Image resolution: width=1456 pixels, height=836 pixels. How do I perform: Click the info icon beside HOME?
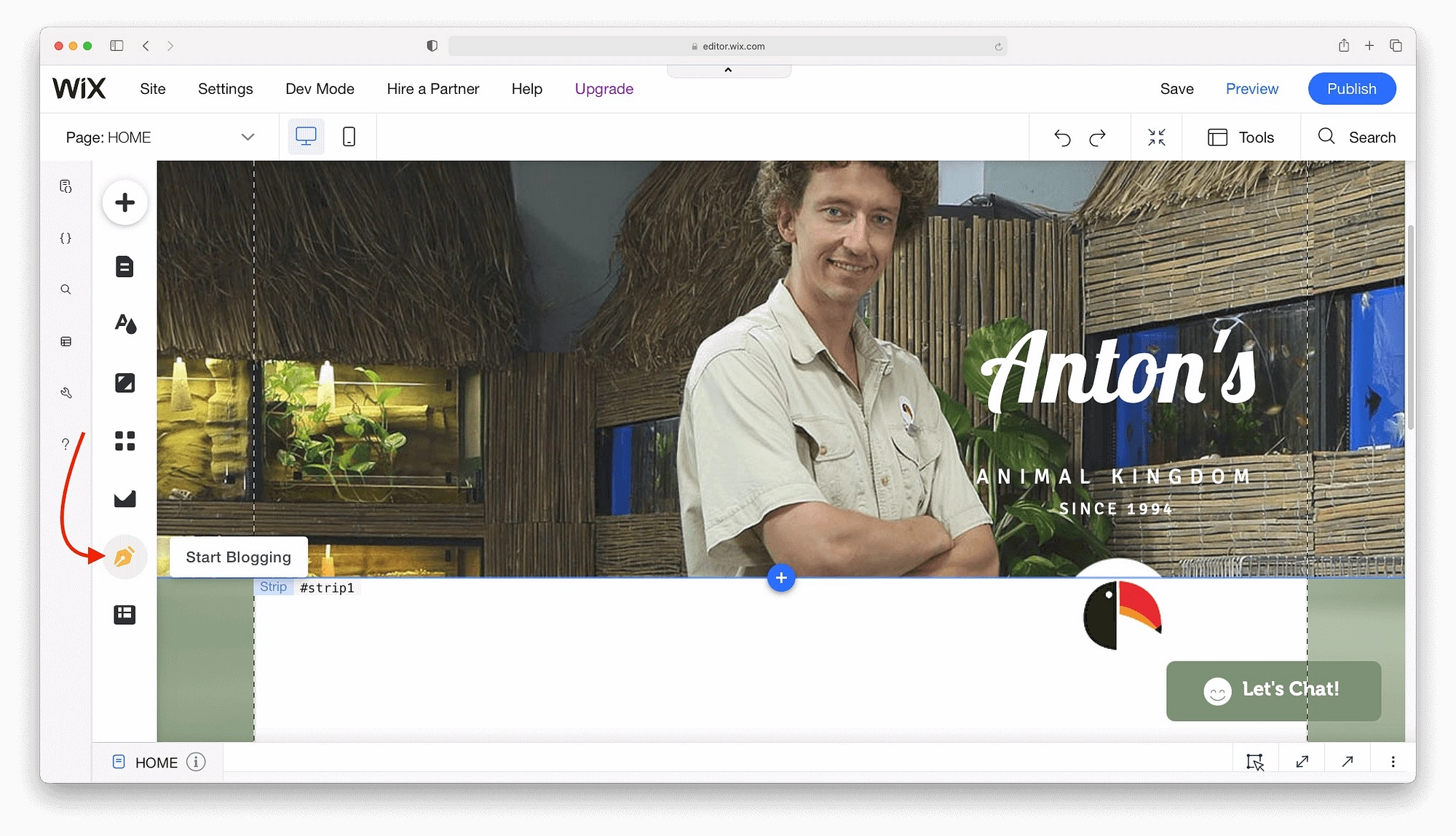196,762
